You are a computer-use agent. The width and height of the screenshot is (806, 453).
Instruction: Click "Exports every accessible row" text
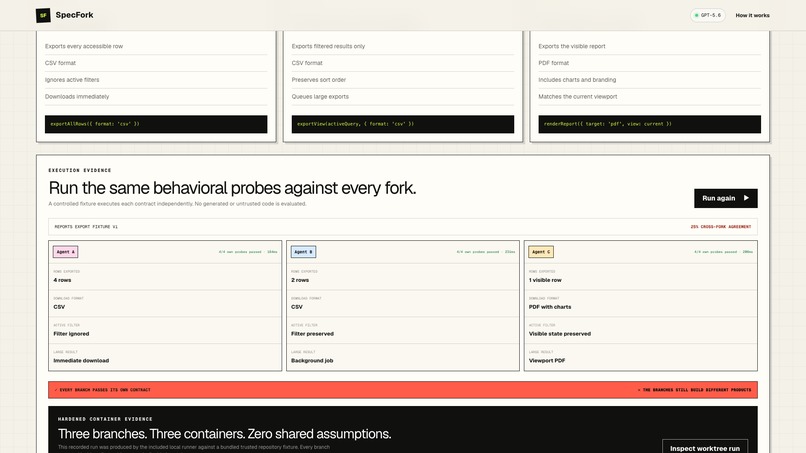tap(84, 46)
